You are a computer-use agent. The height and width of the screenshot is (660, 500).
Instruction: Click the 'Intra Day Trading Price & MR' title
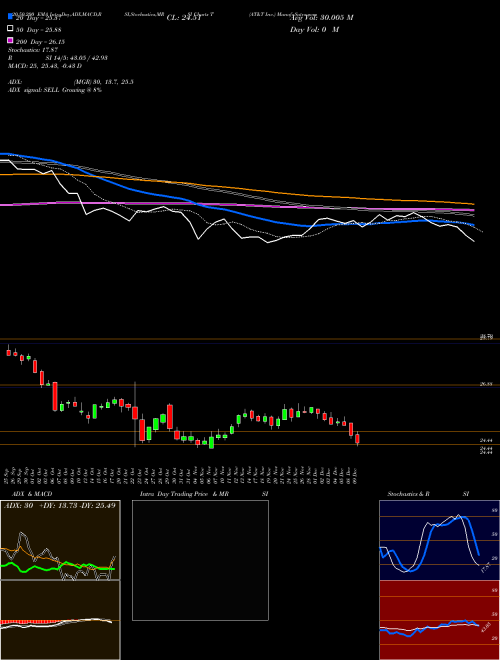pyautogui.click(x=184, y=494)
